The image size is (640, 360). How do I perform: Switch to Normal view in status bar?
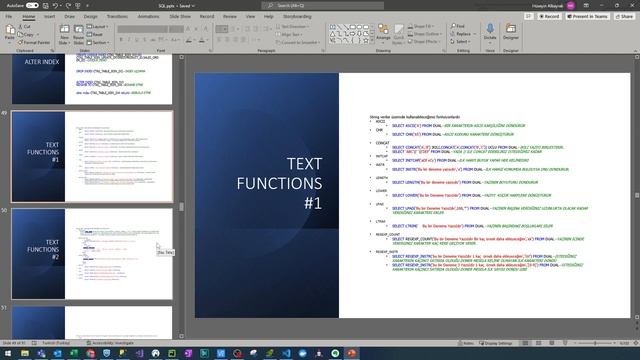pyautogui.click(x=526, y=343)
